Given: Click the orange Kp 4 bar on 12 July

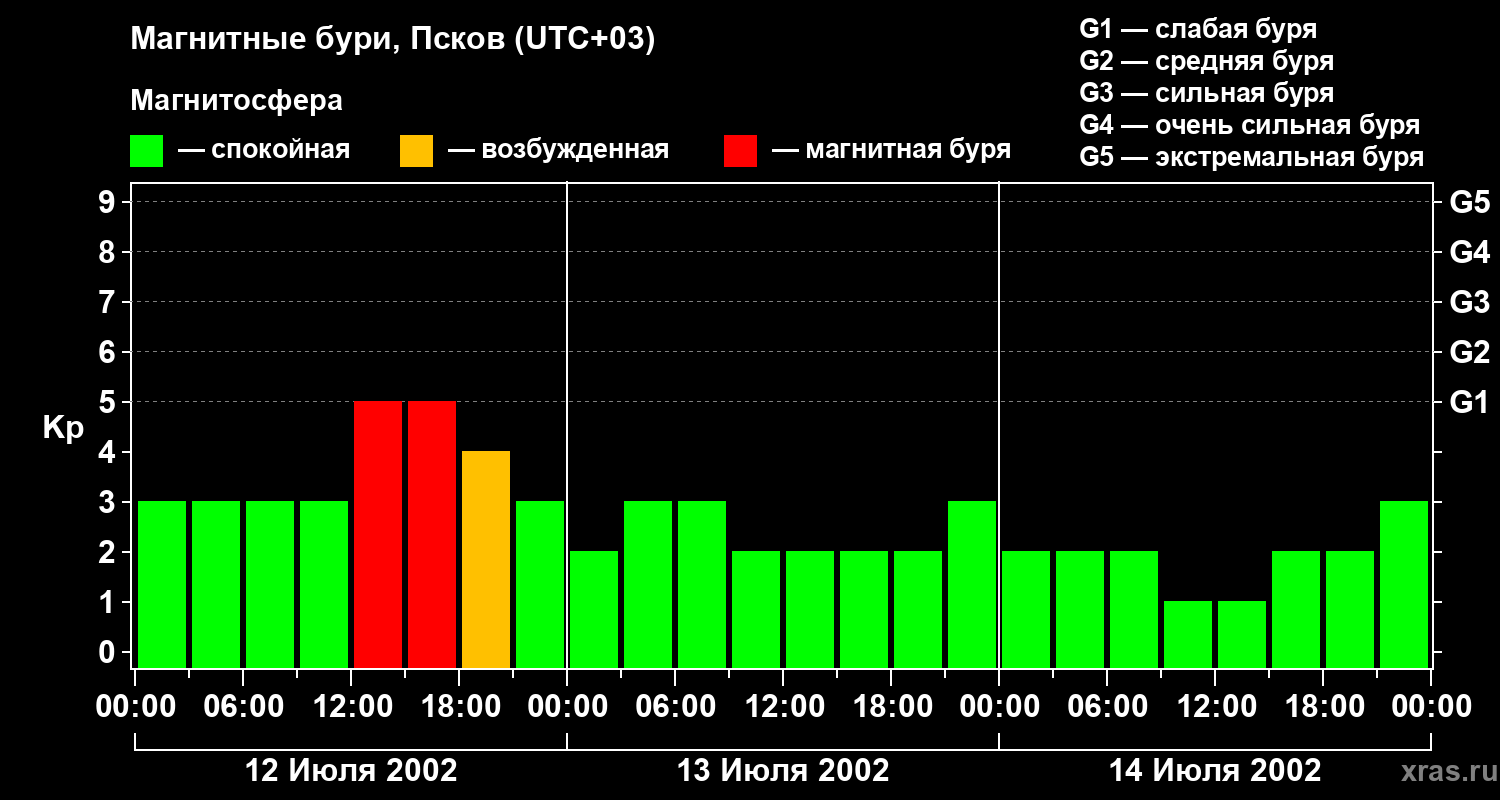Looking at the screenshot, I should point(486,559).
